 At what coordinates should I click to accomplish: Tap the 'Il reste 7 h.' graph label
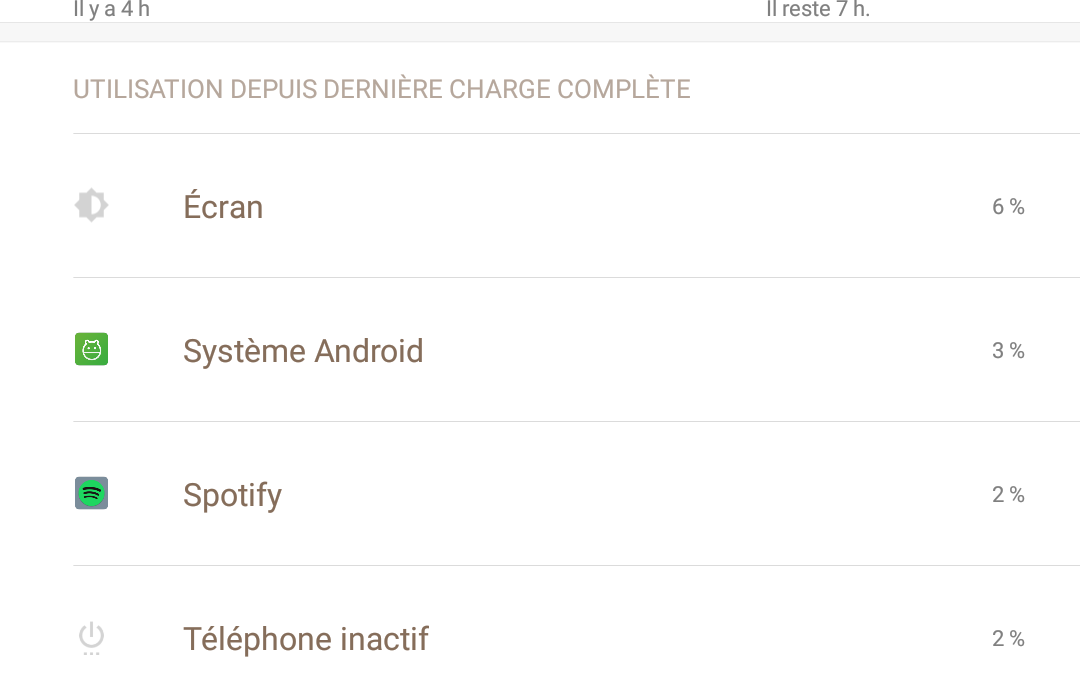point(818,9)
